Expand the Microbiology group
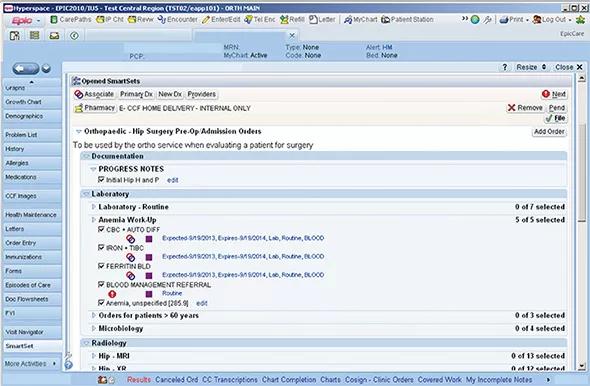Image resolution: width=590 pixels, height=386 pixels. pyautogui.click(x=93, y=328)
